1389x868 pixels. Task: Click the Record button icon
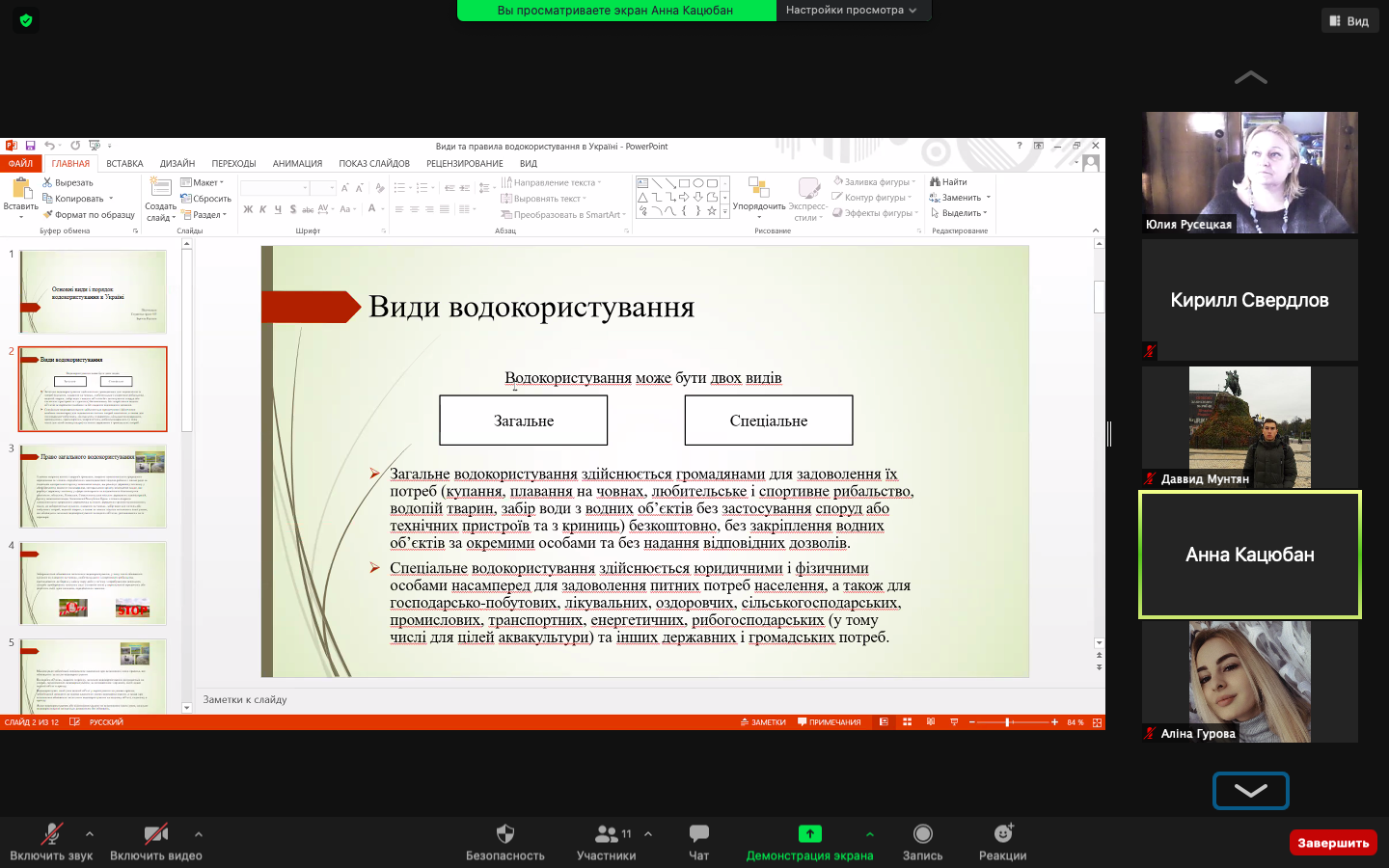coord(922,834)
